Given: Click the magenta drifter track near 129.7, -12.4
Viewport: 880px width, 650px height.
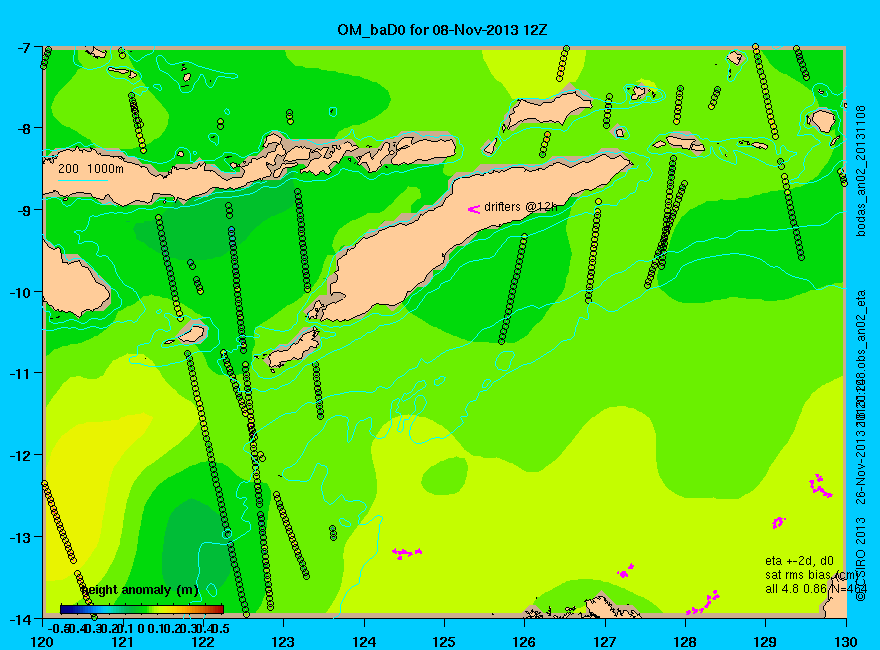Looking at the screenshot, I should click(820, 486).
